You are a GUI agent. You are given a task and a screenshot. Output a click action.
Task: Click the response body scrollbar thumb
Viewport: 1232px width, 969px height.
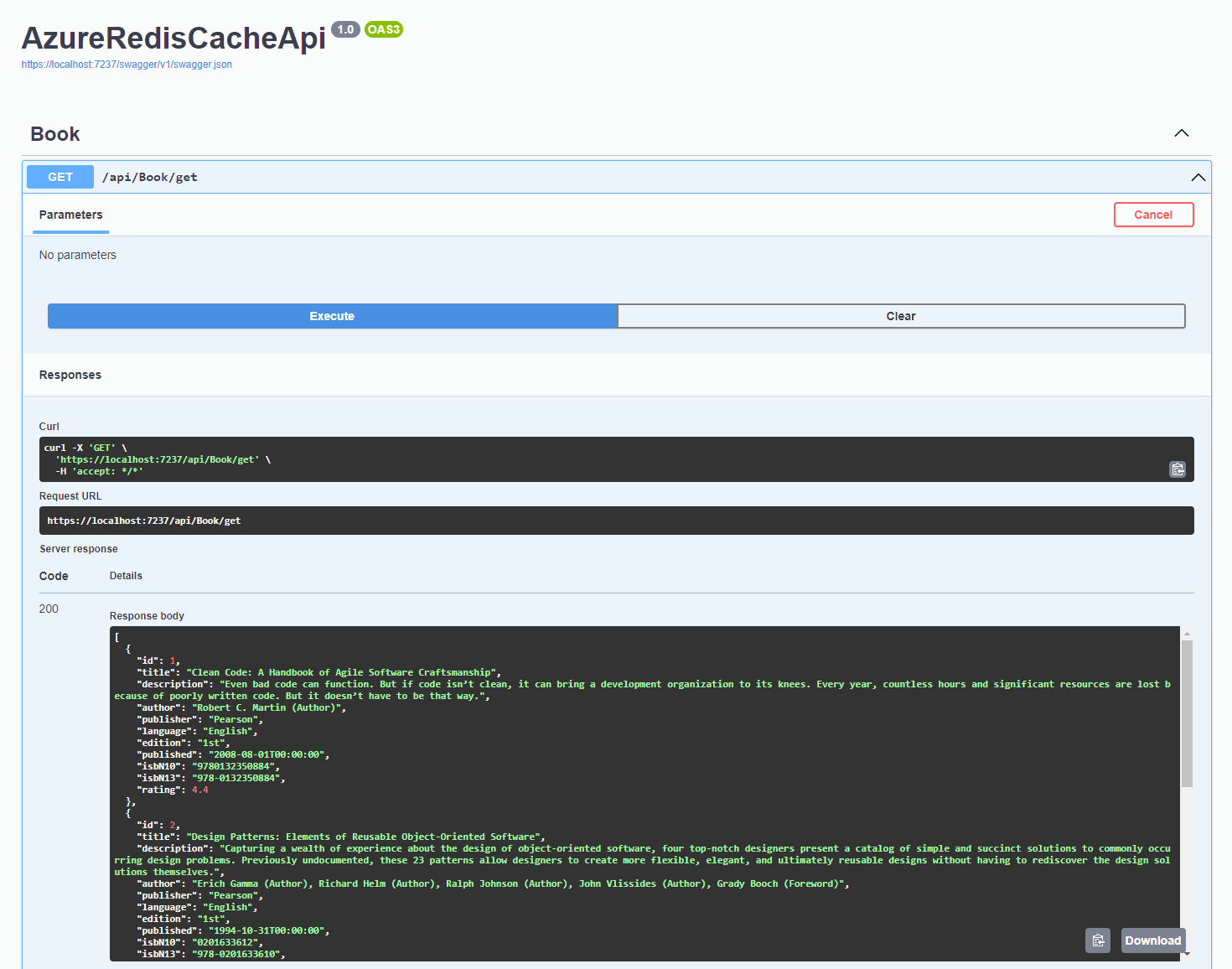[x=1187, y=714]
